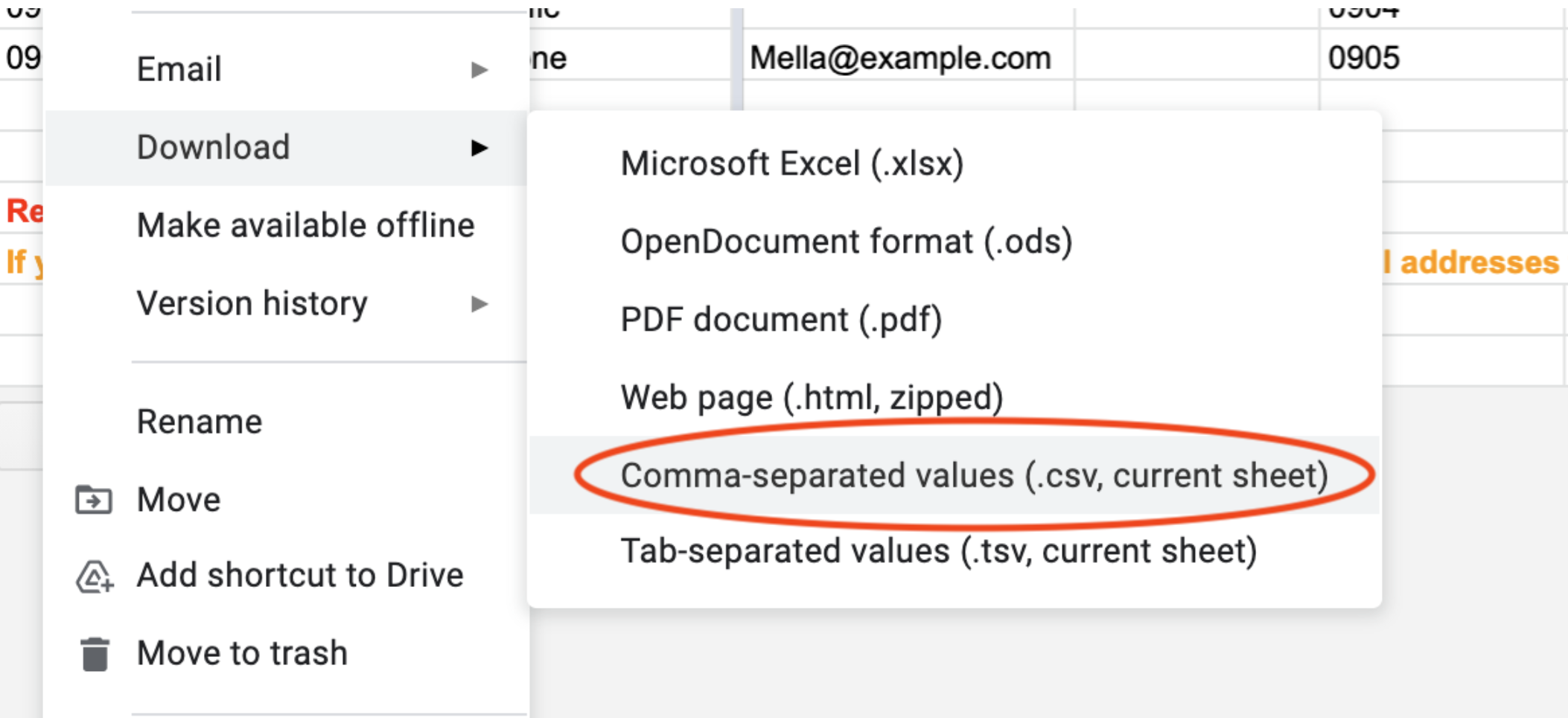Click the trash can icon
This screenshot has width=1568, height=718.
pos(95,654)
